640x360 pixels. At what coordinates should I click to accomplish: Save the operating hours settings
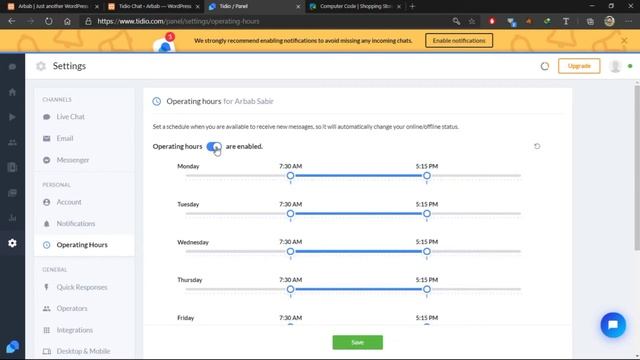coord(358,342)
